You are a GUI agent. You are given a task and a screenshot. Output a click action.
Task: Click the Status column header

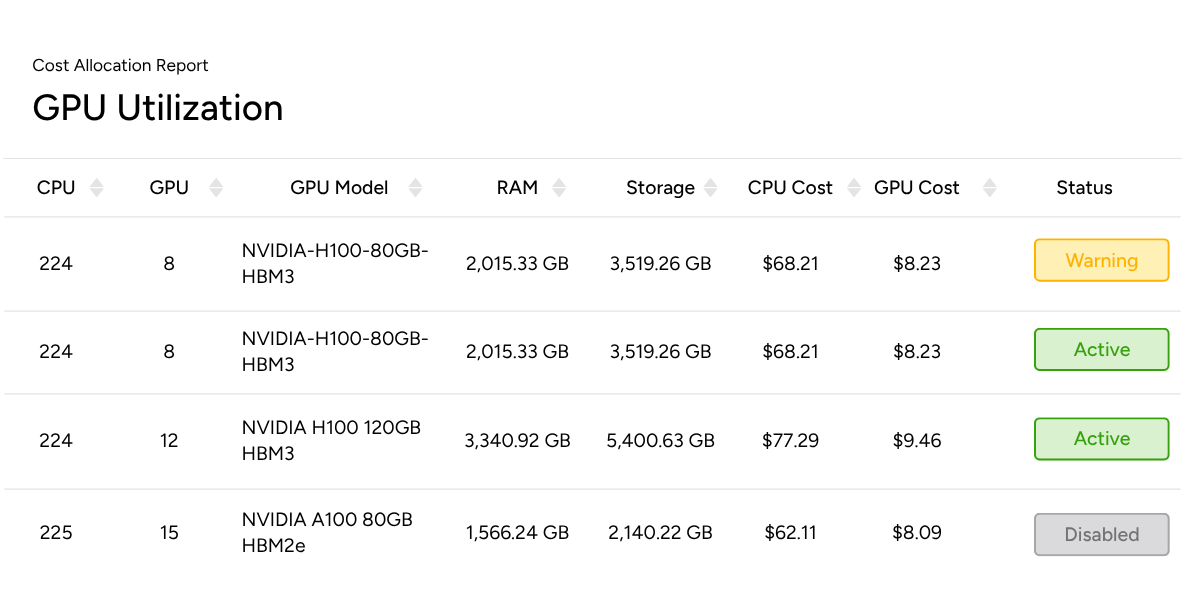pyautogui.click(x=1084, y=188)
